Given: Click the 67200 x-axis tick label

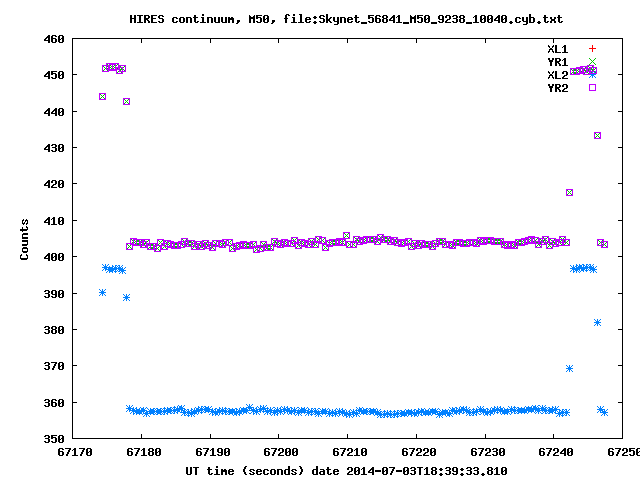Looking at the screenshot, I should [281, 452].
